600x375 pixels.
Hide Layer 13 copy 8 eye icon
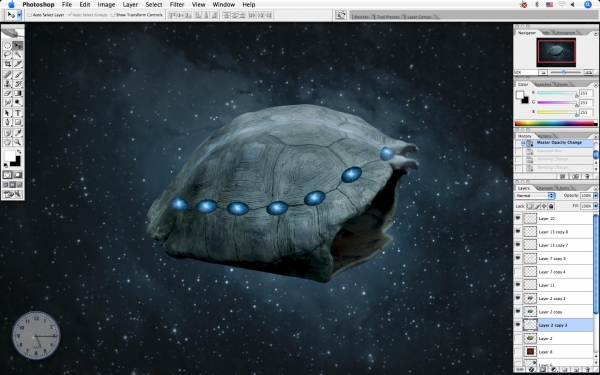pyautogui.click(x=518, y=232)
